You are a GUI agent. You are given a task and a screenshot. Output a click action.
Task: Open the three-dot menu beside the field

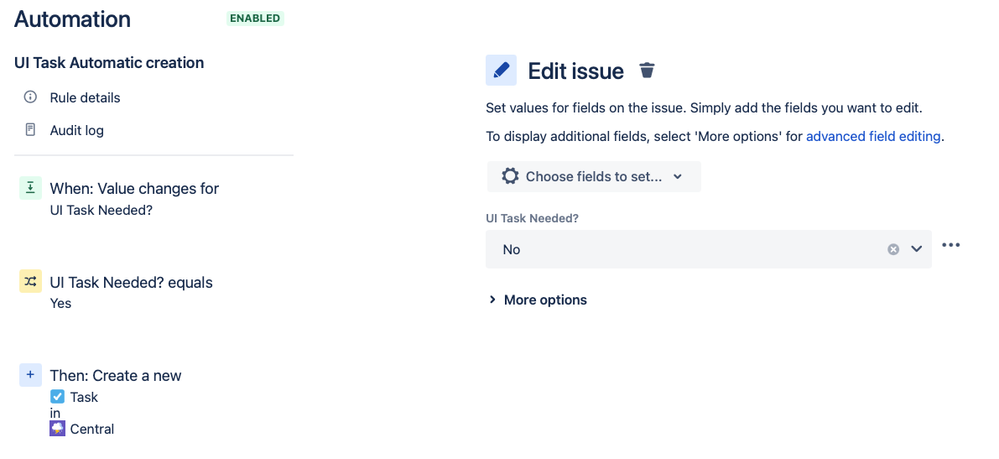[951, 245]
